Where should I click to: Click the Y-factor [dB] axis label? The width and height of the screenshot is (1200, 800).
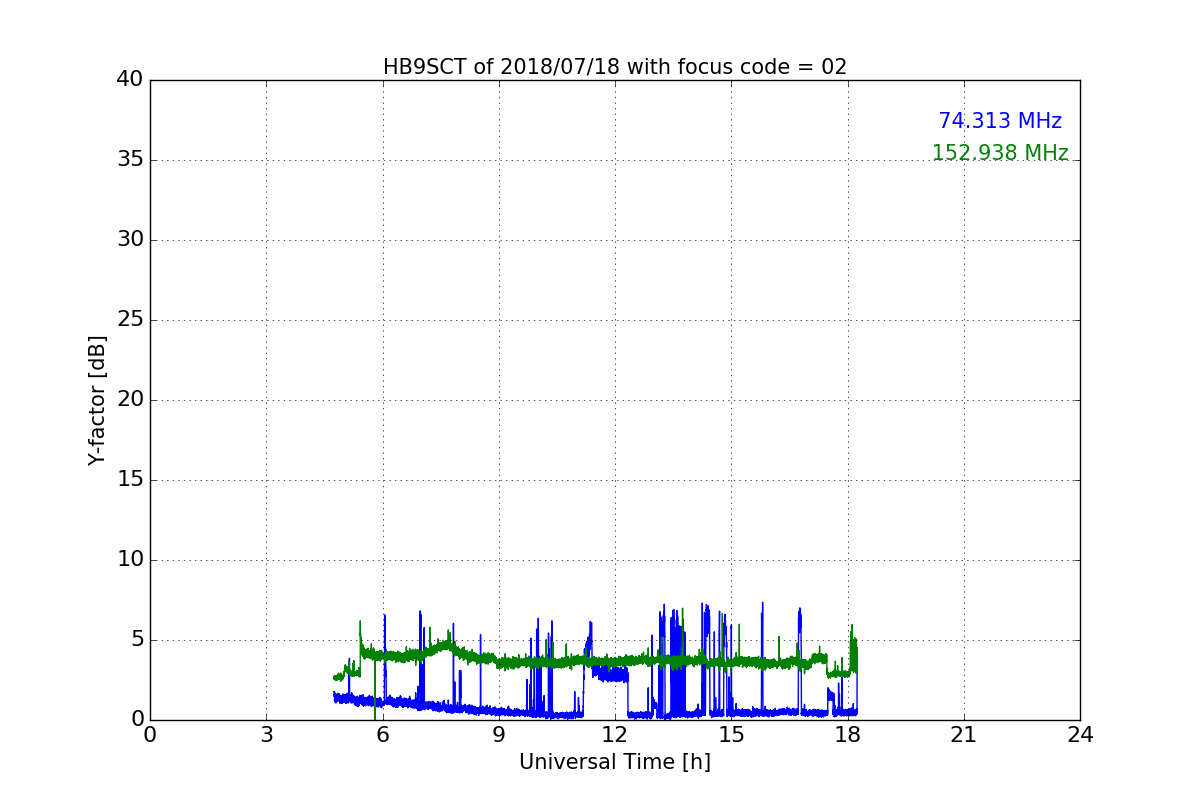pyautogui.click(x=97, y=400)
